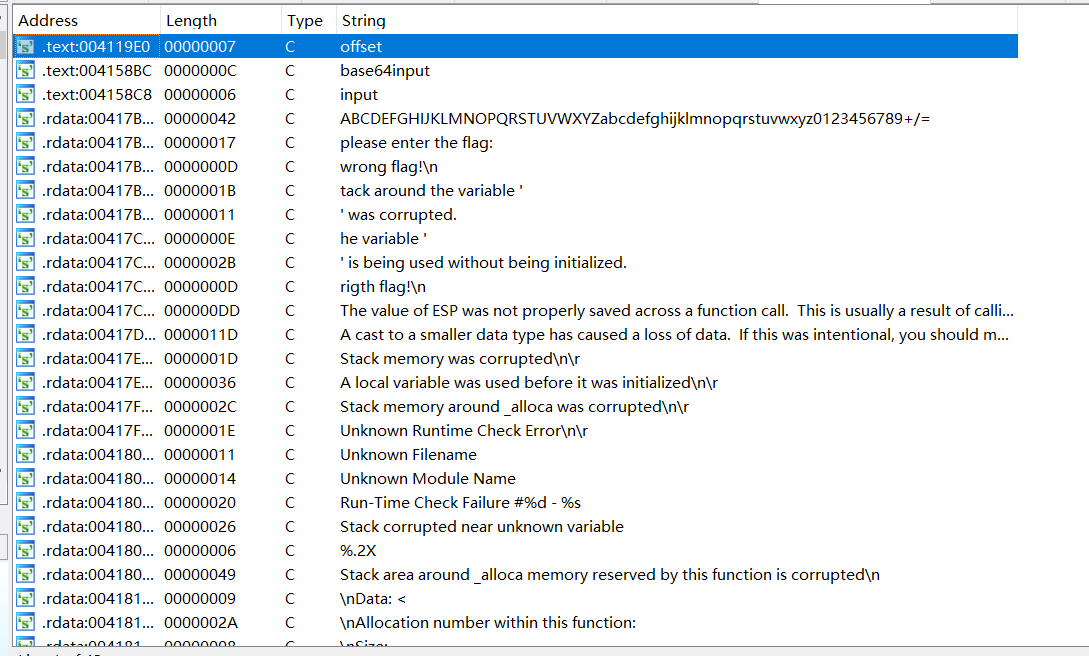The image size is (1089, 656).
Task: Select the 'Stack corrupted near unknown variable' row
Action: click(x=481, y=526)
